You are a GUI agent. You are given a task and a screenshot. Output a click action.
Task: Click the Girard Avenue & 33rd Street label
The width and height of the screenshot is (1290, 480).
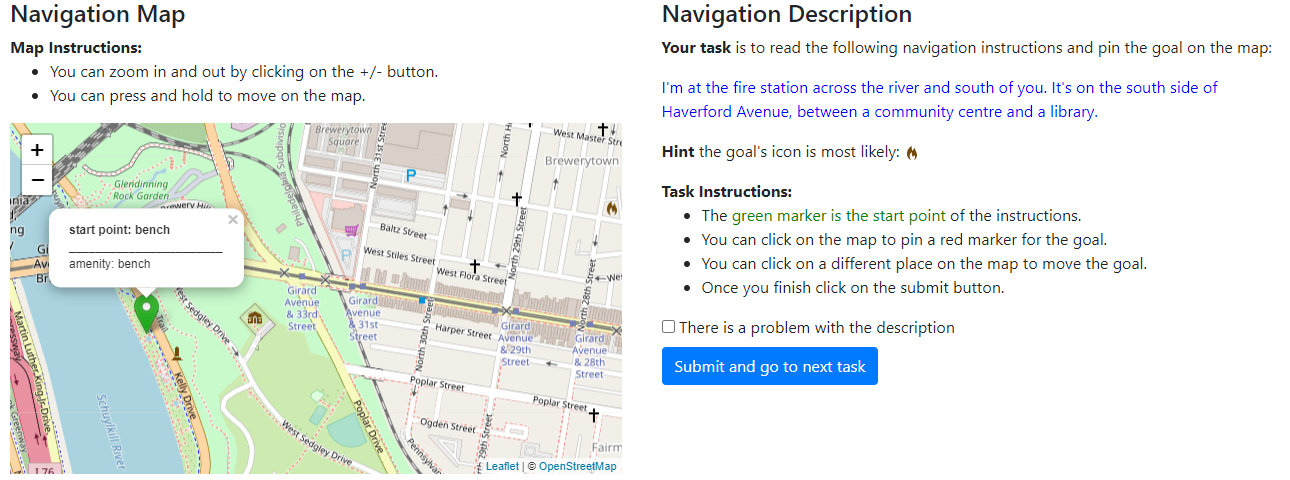(x=302, y=308)
